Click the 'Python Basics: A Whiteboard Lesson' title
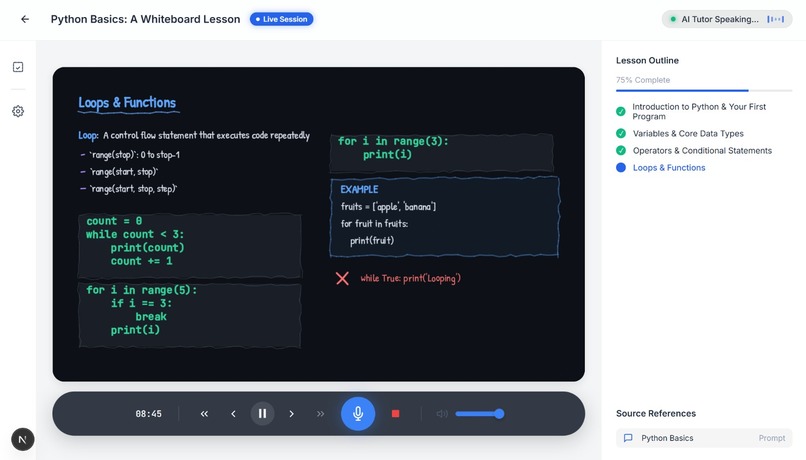806x460 pixels. pos(145,19)
